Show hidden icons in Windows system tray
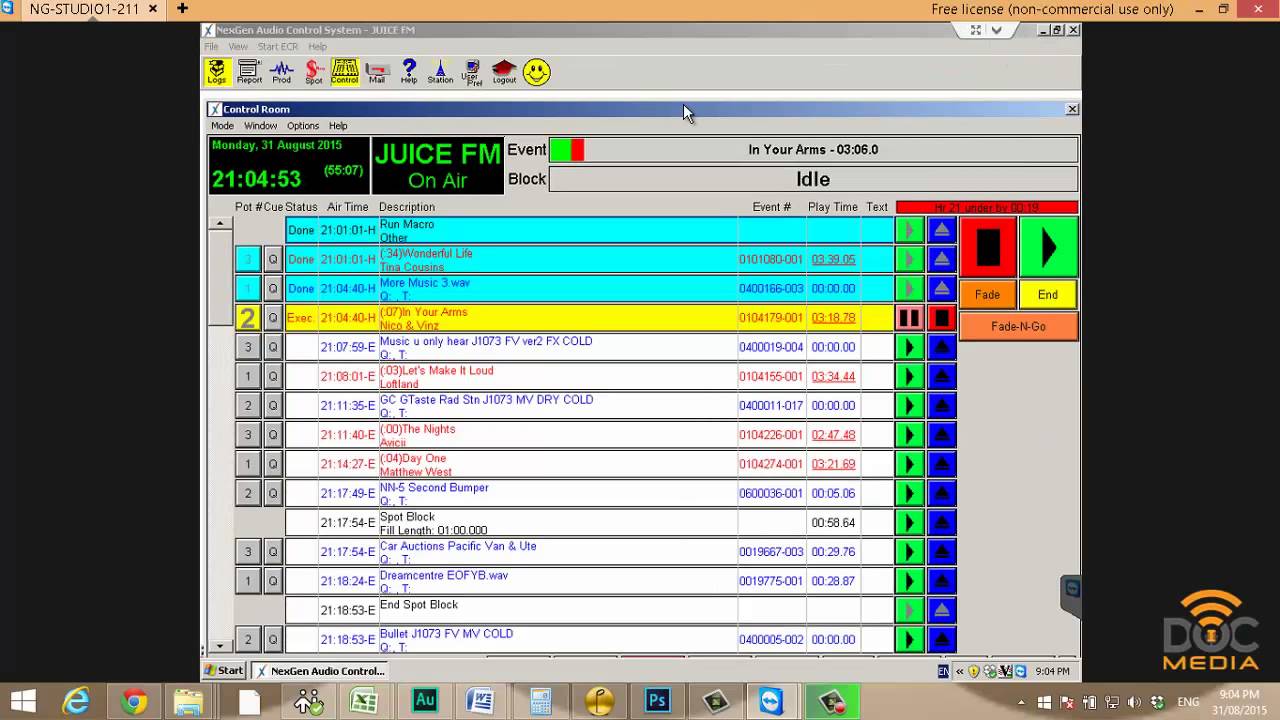 point(1021,702)
